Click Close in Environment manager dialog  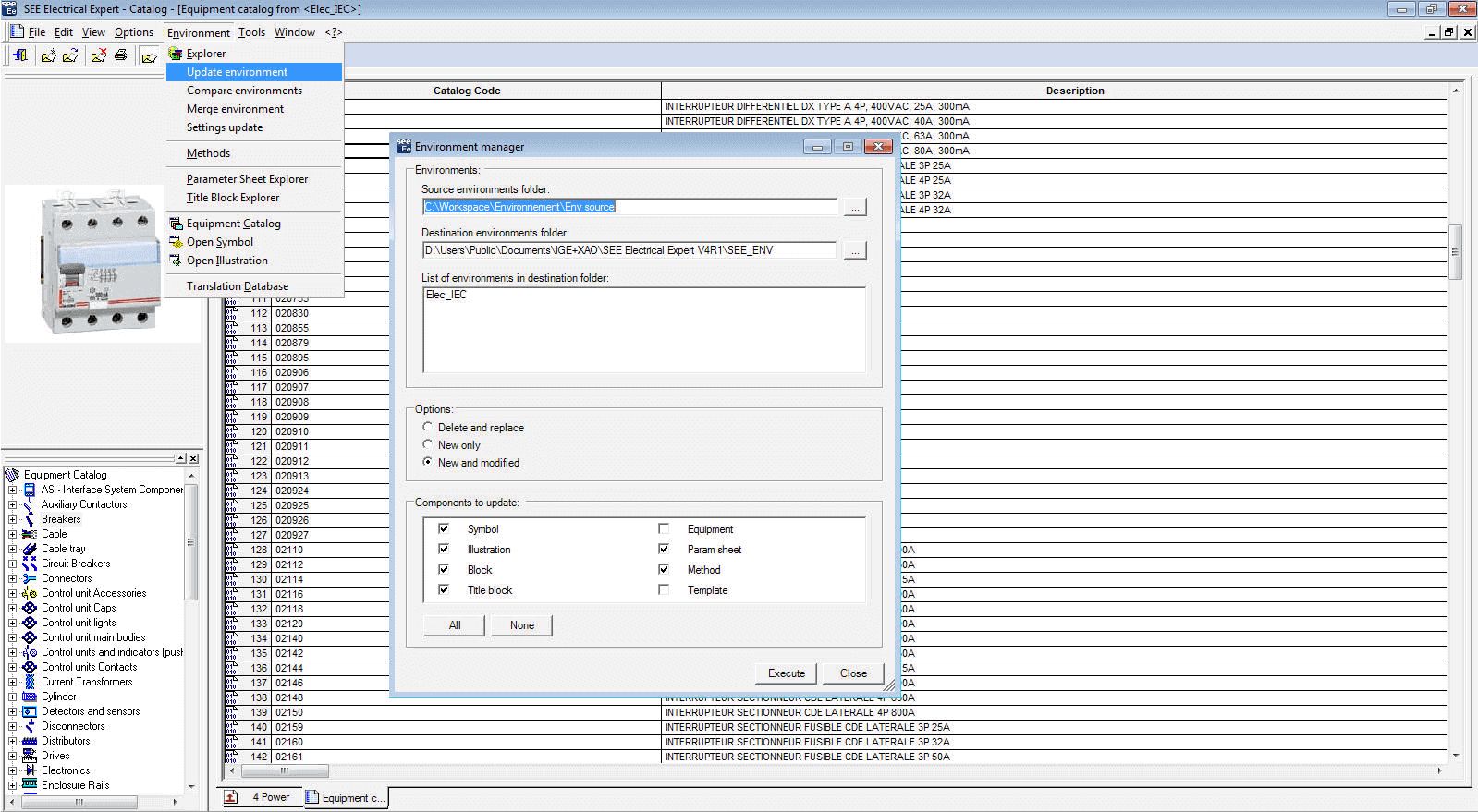pyautogui.click(x=853, y=673)
